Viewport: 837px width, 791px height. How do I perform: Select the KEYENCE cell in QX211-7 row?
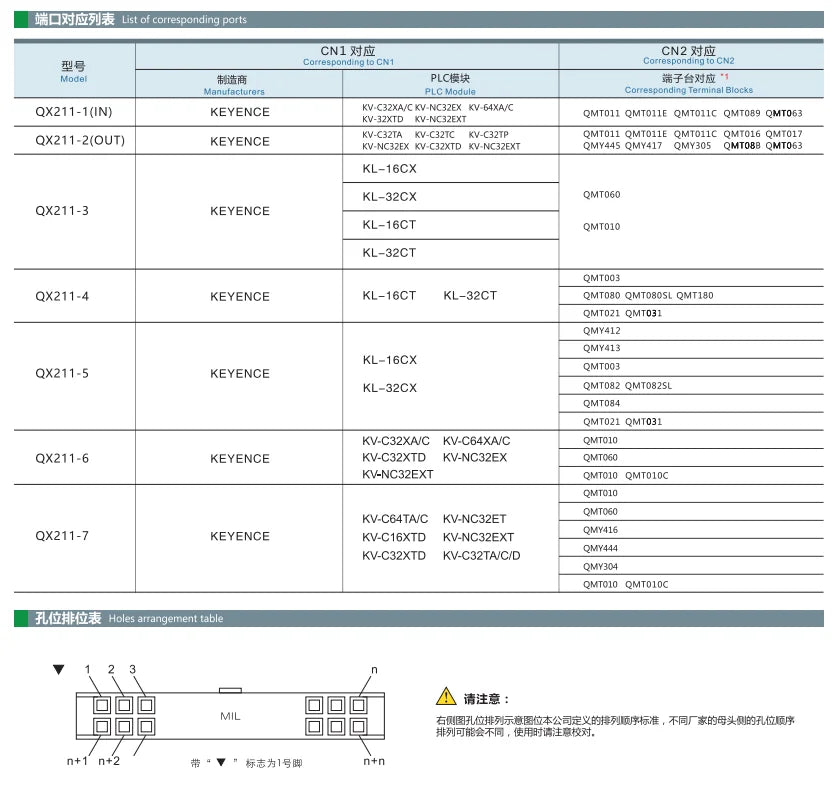click(240, 536)
